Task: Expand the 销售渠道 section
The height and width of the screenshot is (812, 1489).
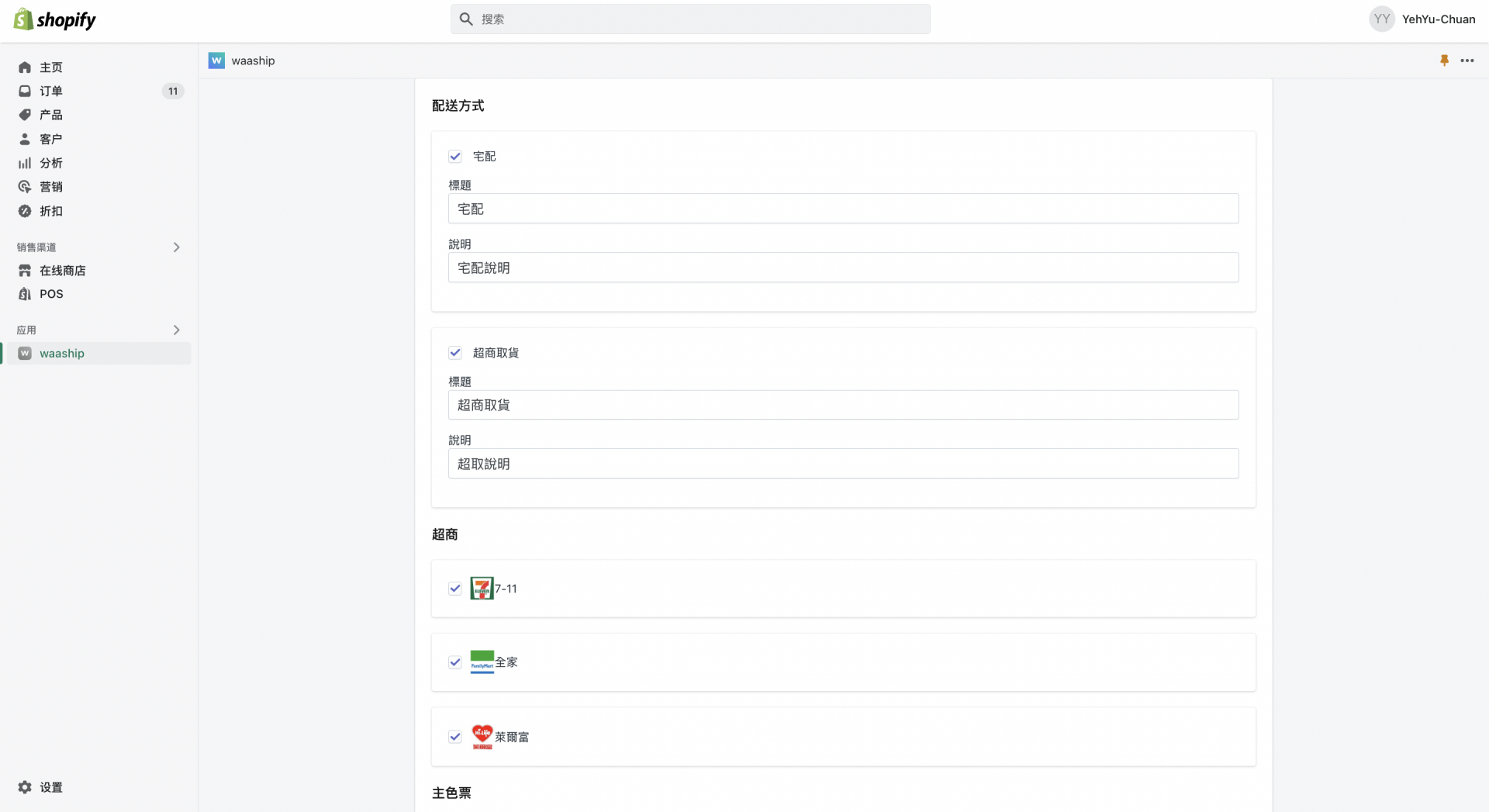Action: tap(176, 247)
